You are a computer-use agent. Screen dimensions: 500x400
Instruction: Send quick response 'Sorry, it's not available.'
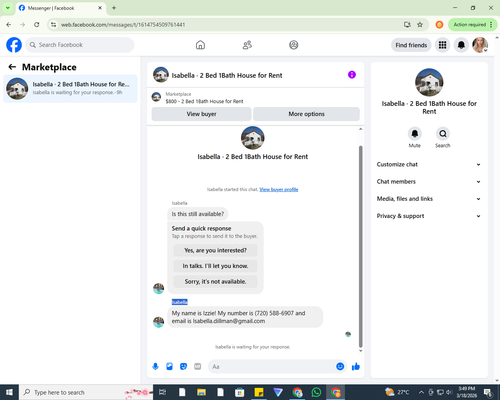click(x=215, y=282)
